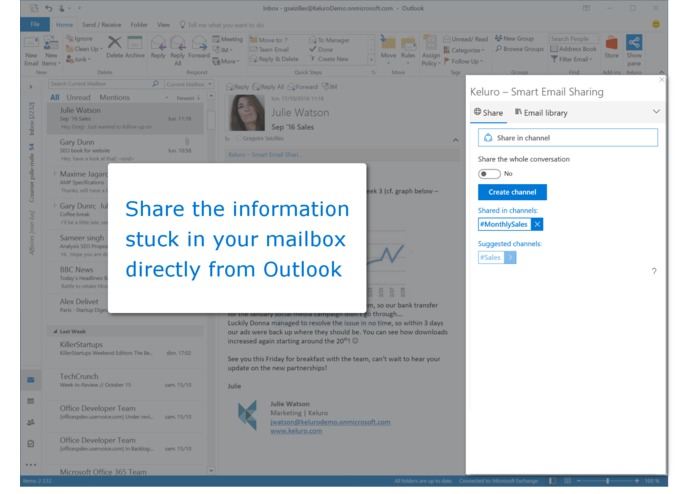Click Julie Watson profile photo

pos(247,113)
